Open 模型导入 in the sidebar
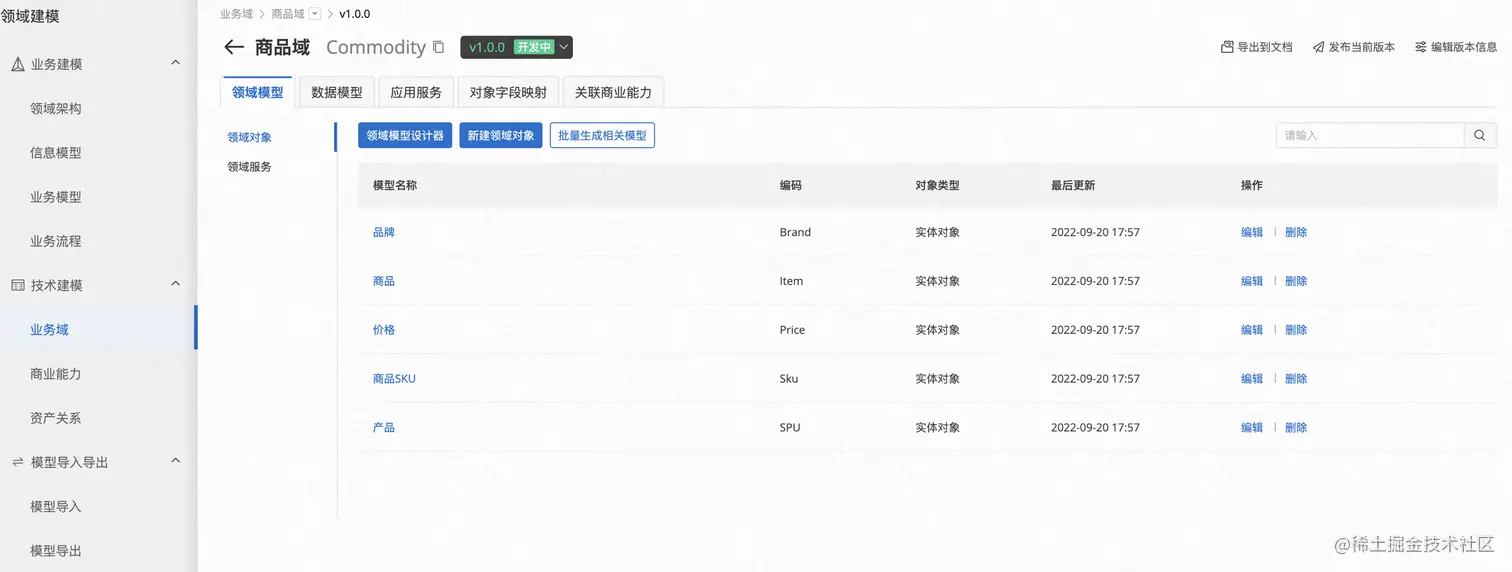This screenshot has height=572, width=1512. 56,506
